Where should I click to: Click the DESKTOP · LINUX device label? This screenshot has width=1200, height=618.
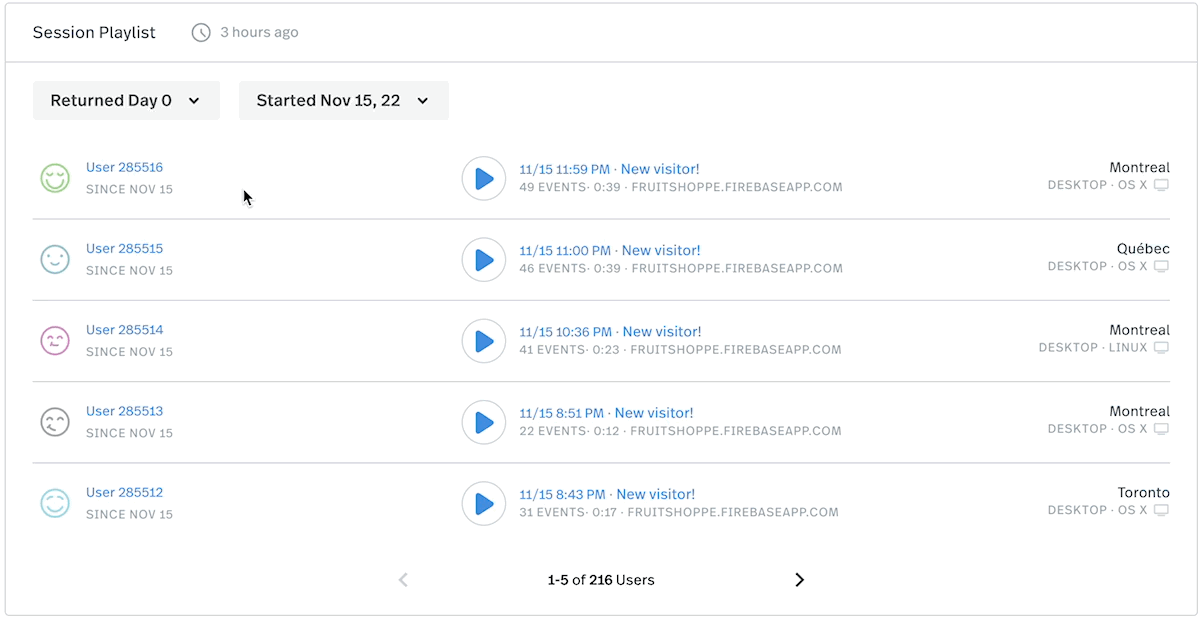[x=1093, y=348]
